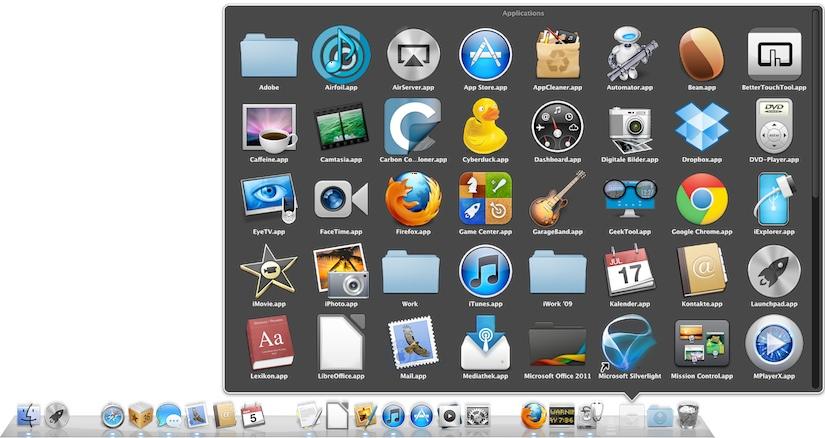Launch Mediathek.app
The image size is (825, 438).
485,344
